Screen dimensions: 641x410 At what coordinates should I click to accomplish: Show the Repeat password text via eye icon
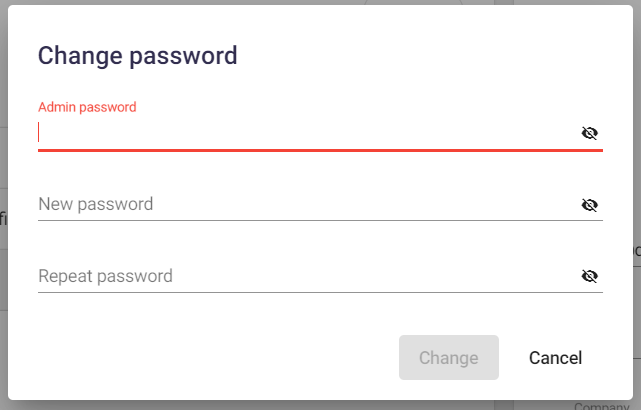[x=589, y=276]
